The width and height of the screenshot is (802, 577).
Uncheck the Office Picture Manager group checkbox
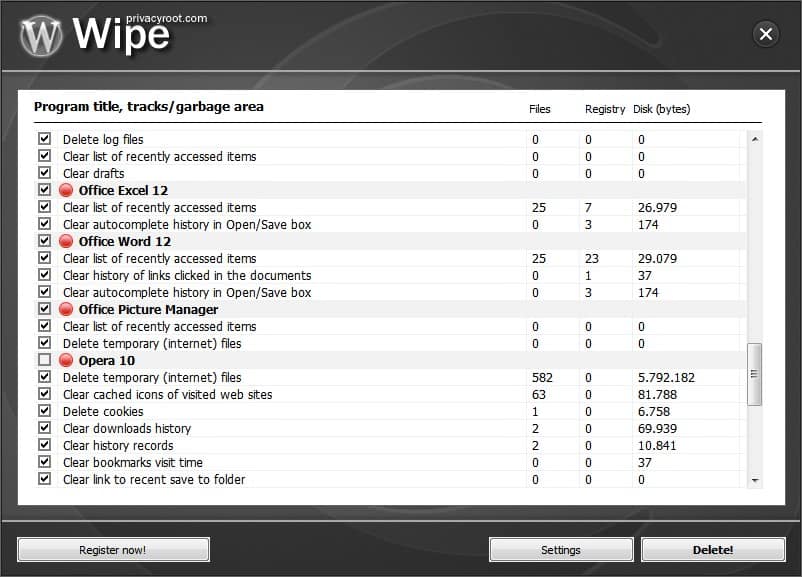(44, 308)
